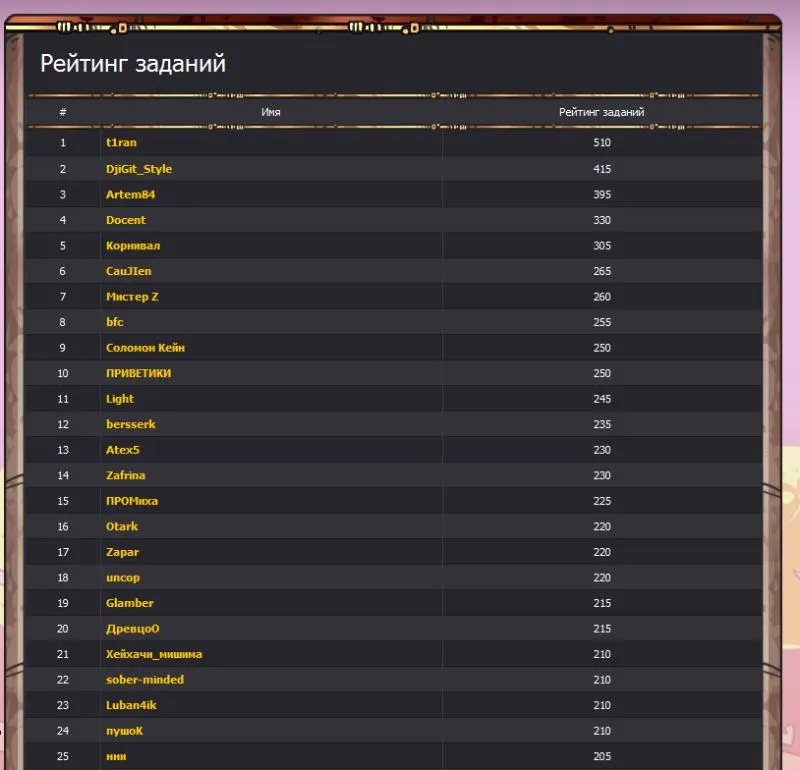The width and height of the screenshot is (800, 770).
Task: Open the Light player profile
Action: tap(120, 399)
